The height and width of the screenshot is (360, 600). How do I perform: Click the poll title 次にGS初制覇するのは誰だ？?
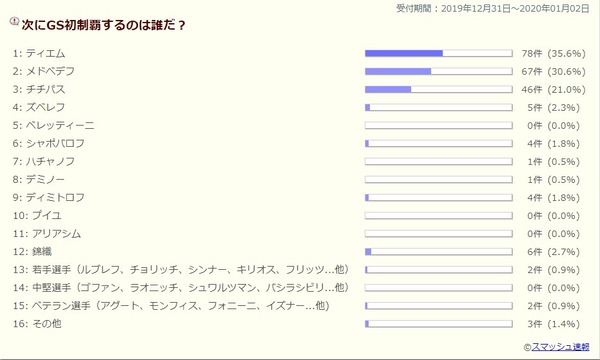(104, 25)
